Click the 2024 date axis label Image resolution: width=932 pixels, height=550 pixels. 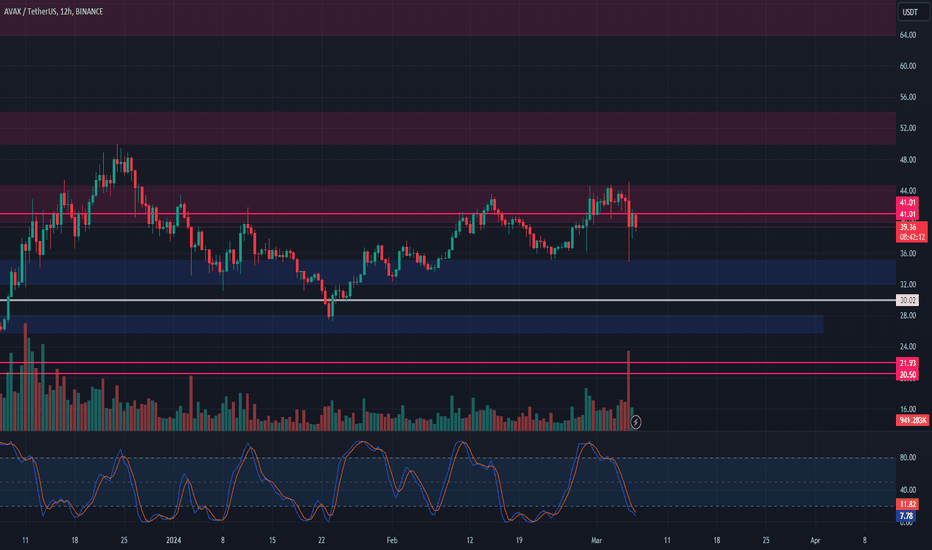tap(174, 540)
